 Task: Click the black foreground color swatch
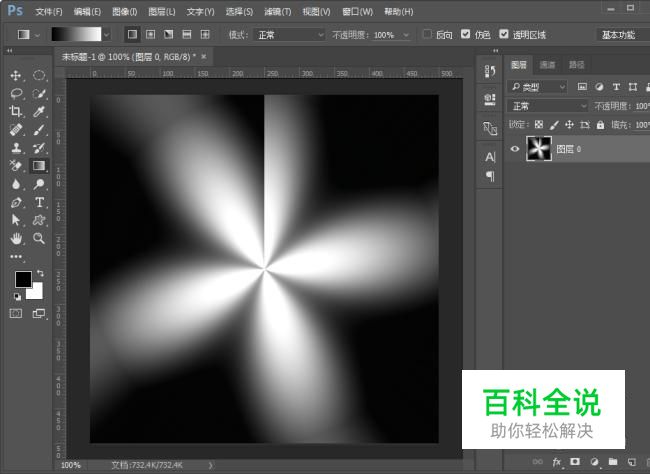click(23, 279)
